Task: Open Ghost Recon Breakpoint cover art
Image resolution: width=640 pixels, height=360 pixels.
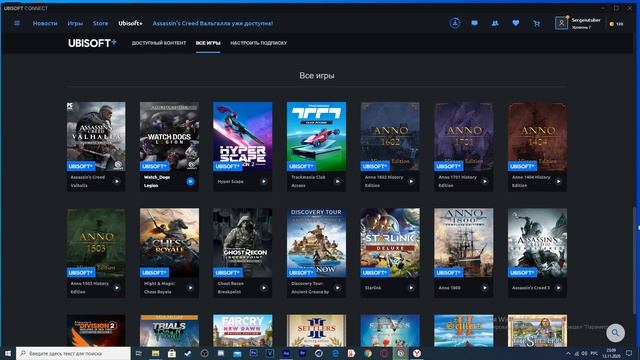Action: (x=243, y=242)
